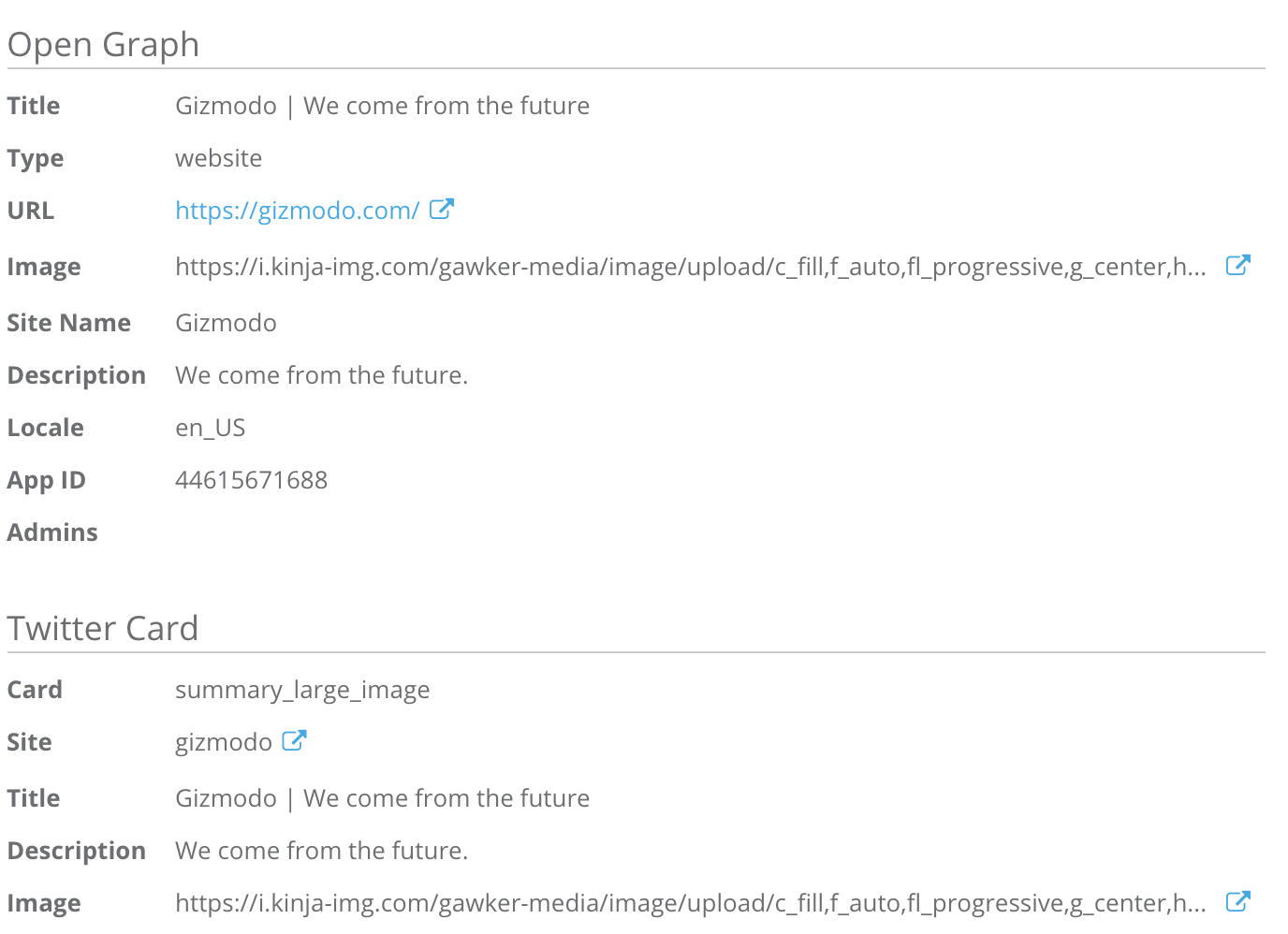Click the Type value reading website
This screenshot has width=1288, height=934.
pyautogui.click(x=218, y=157)
